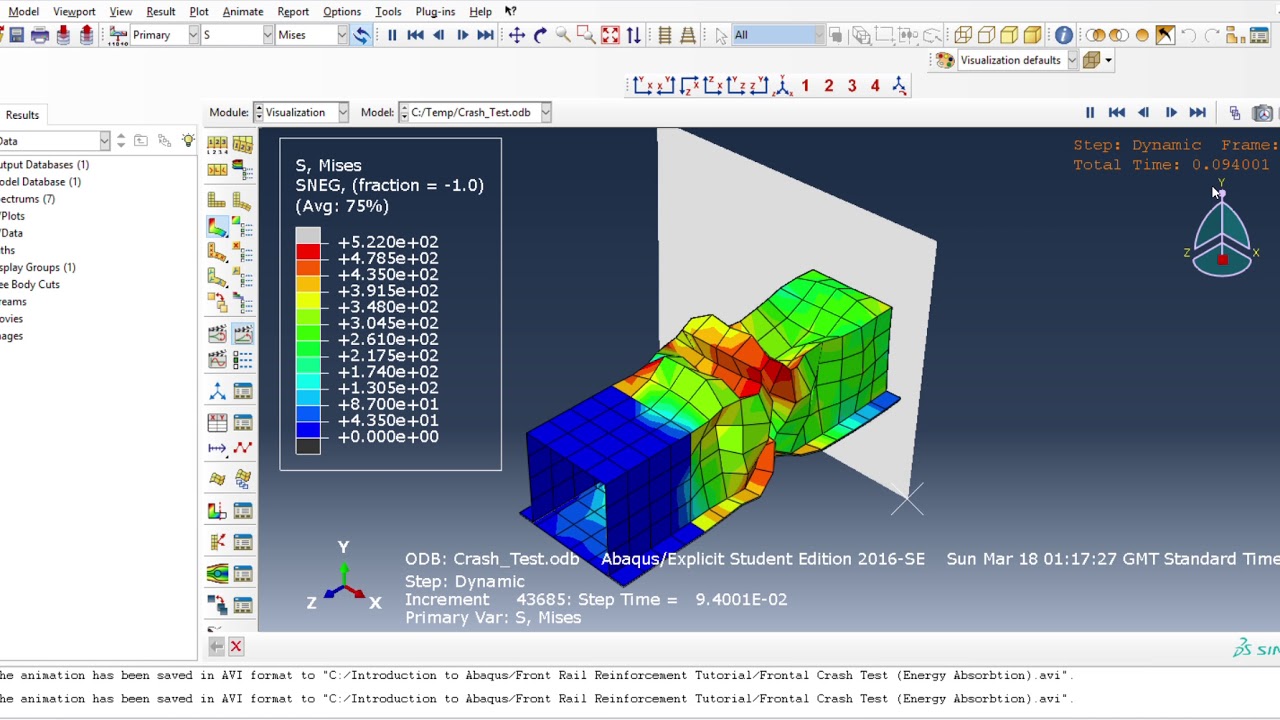This screenshot has height=720, width=1280.
Task: Apply saved view number 3
Action: click(852, 86)
